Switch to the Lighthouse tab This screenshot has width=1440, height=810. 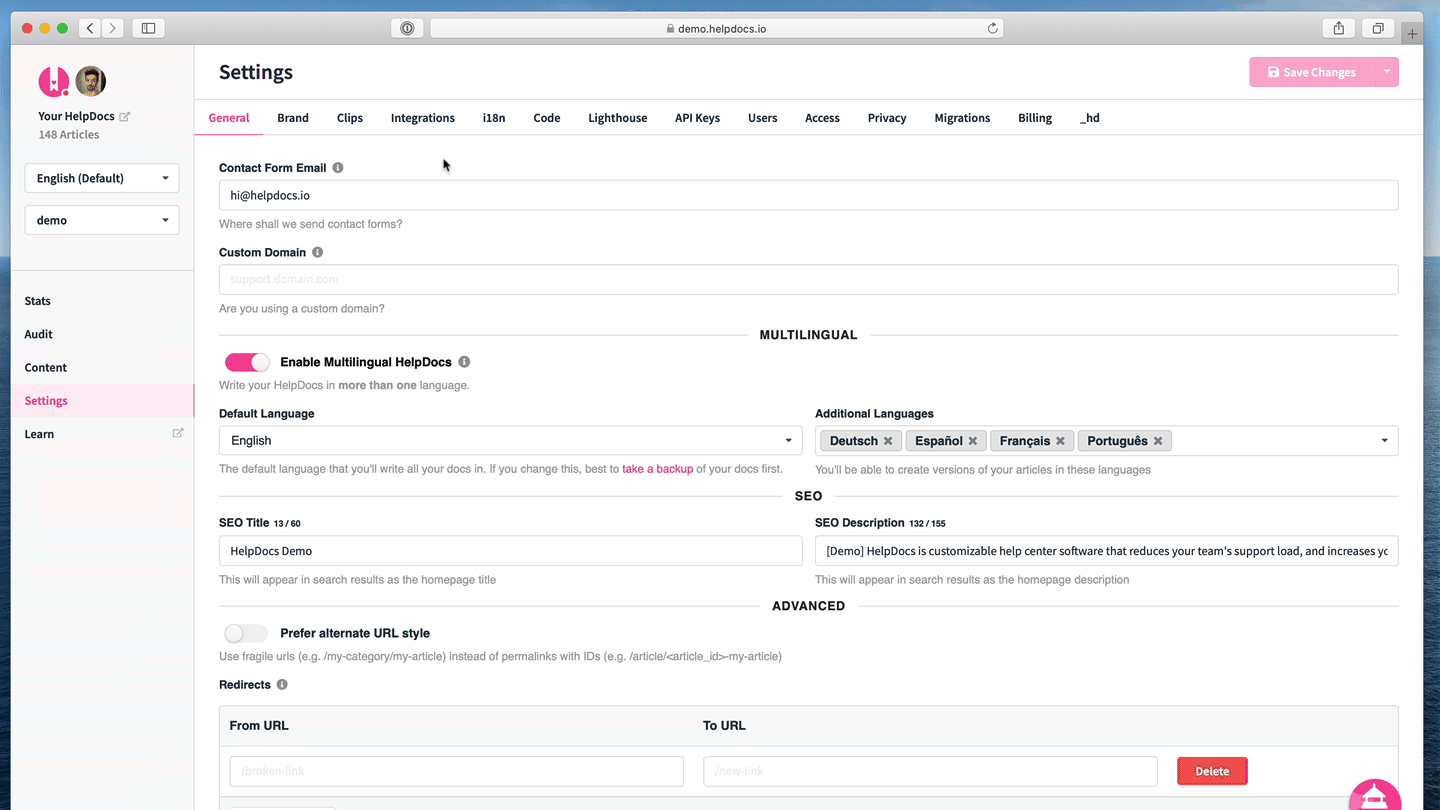tap(618, 118)
